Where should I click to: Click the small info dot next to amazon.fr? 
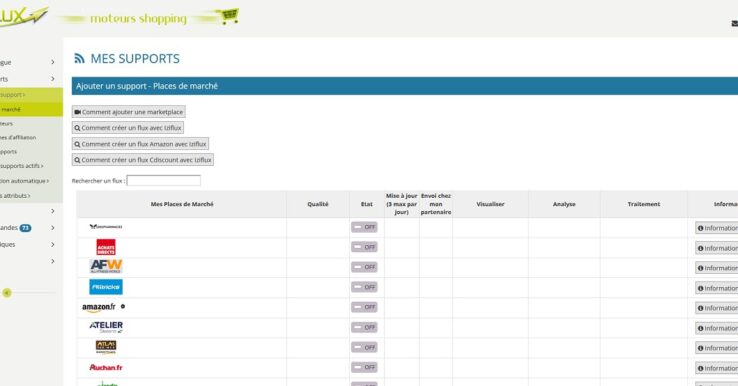(x=123, y=306)
